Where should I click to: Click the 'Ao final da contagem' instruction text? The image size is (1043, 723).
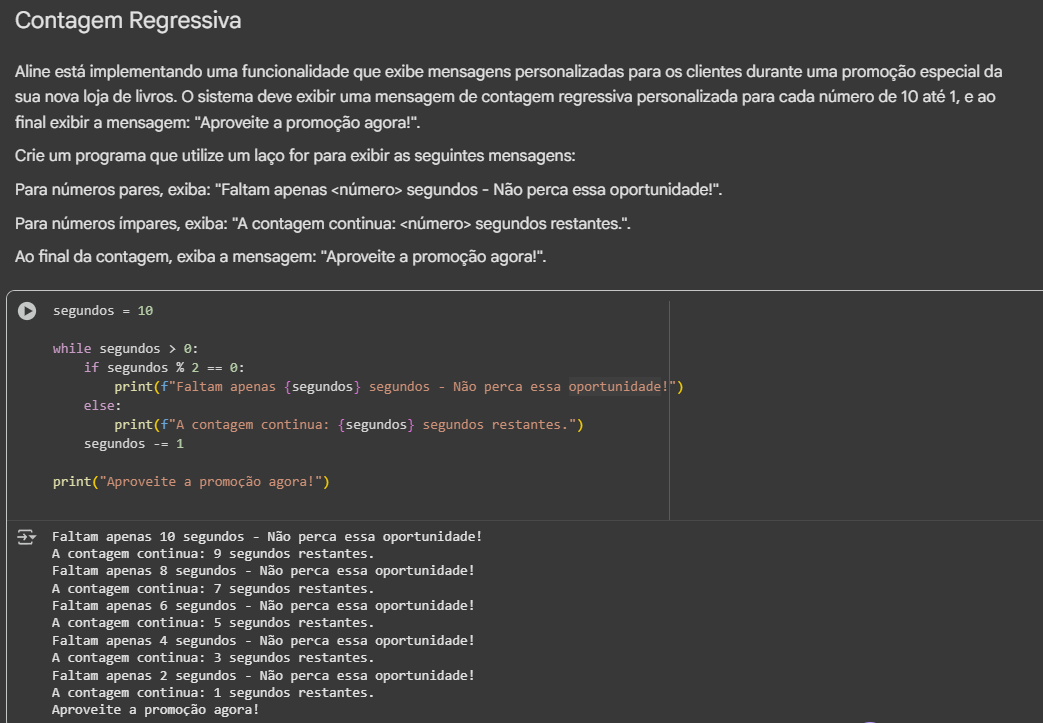280,257
